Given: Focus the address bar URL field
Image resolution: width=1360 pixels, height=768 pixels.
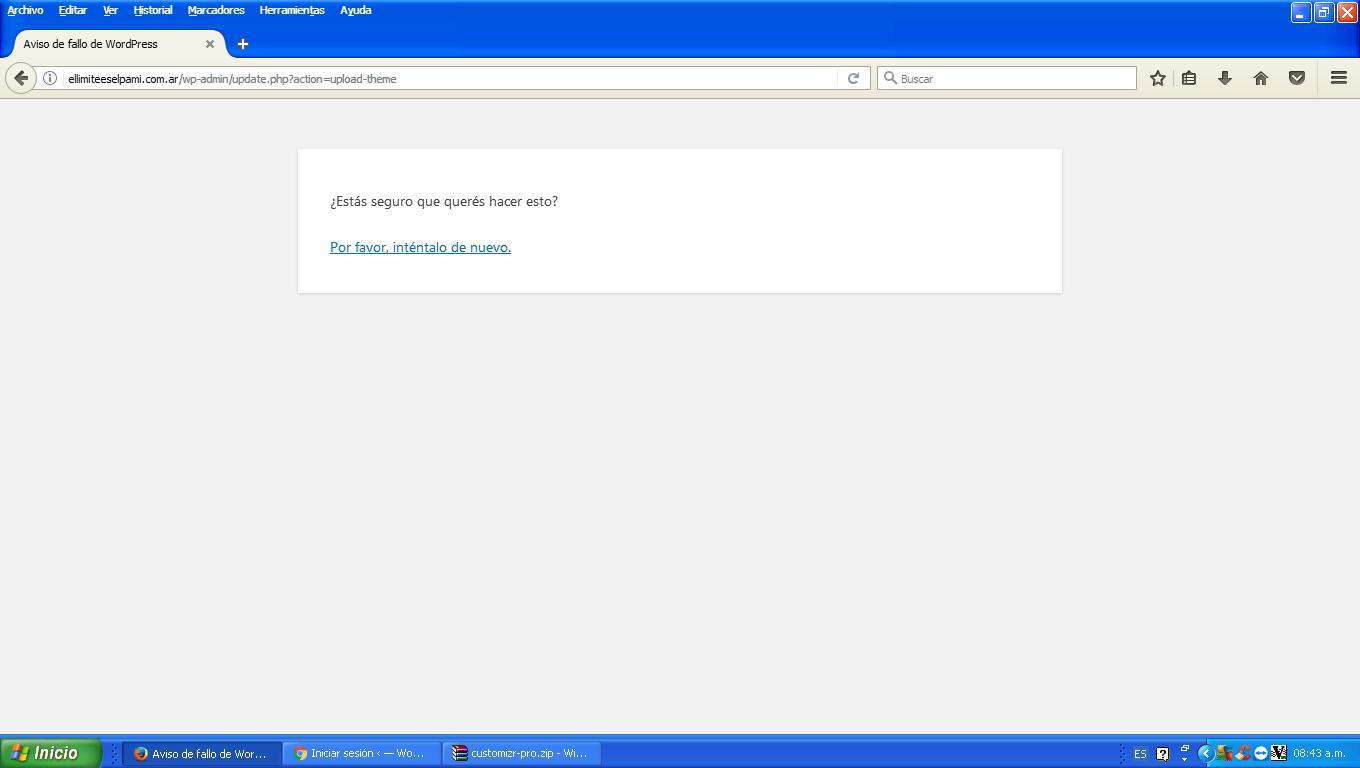Looking at the screenshot, I should click(x=450, y=78).
